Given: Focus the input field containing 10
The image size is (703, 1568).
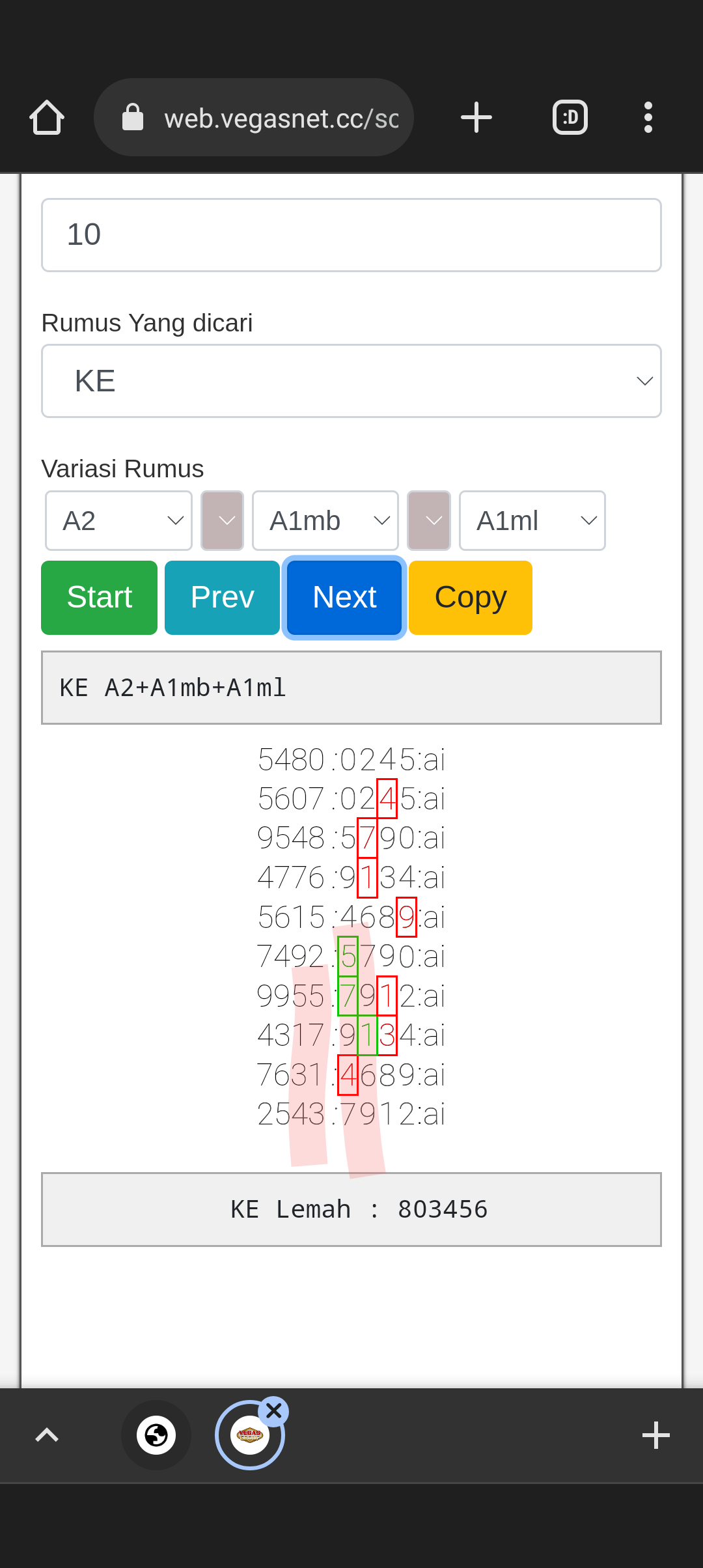Looking at the screenshot, I should [351, 235].
